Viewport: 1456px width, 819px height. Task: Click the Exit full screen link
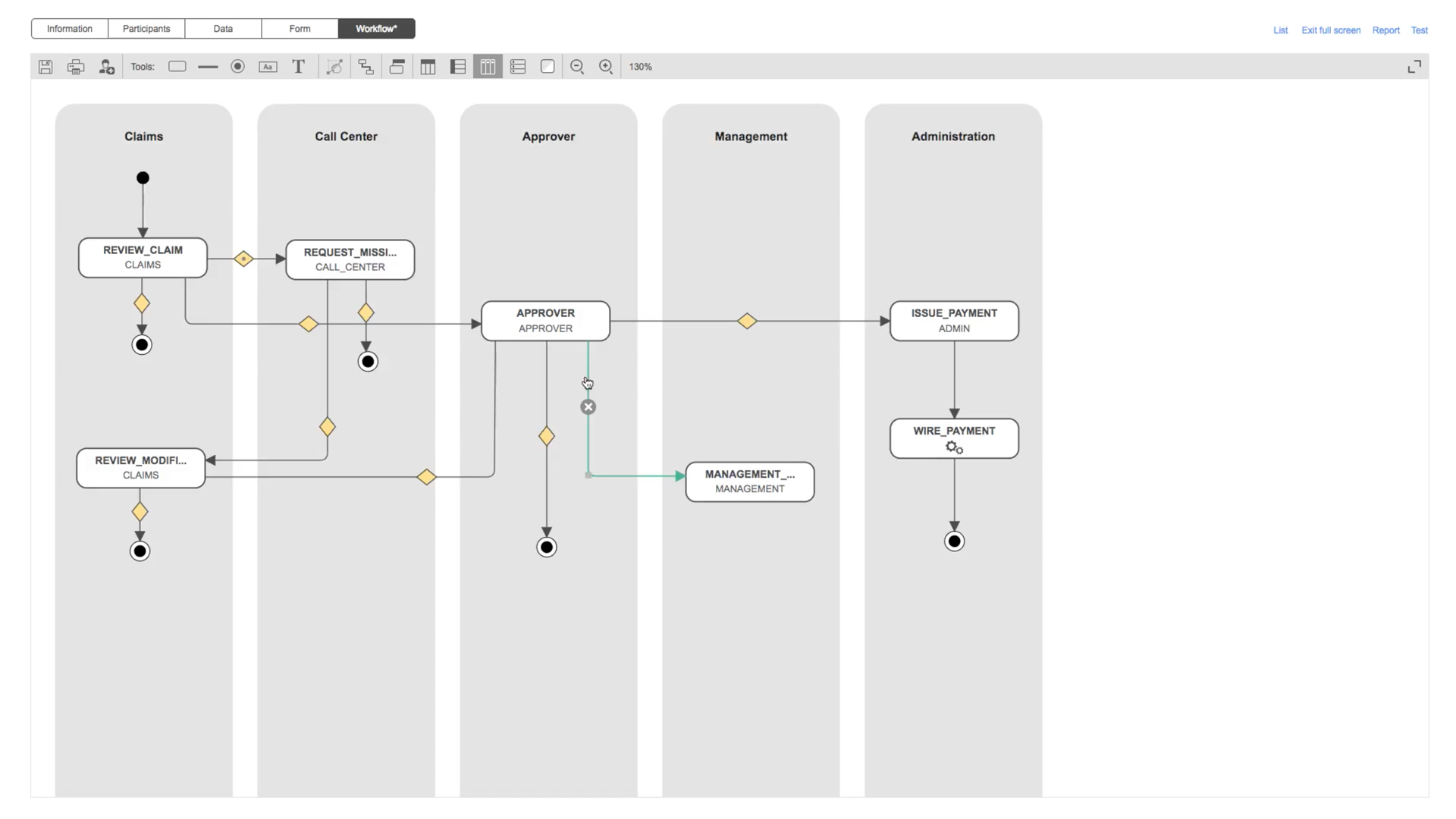1331,30
